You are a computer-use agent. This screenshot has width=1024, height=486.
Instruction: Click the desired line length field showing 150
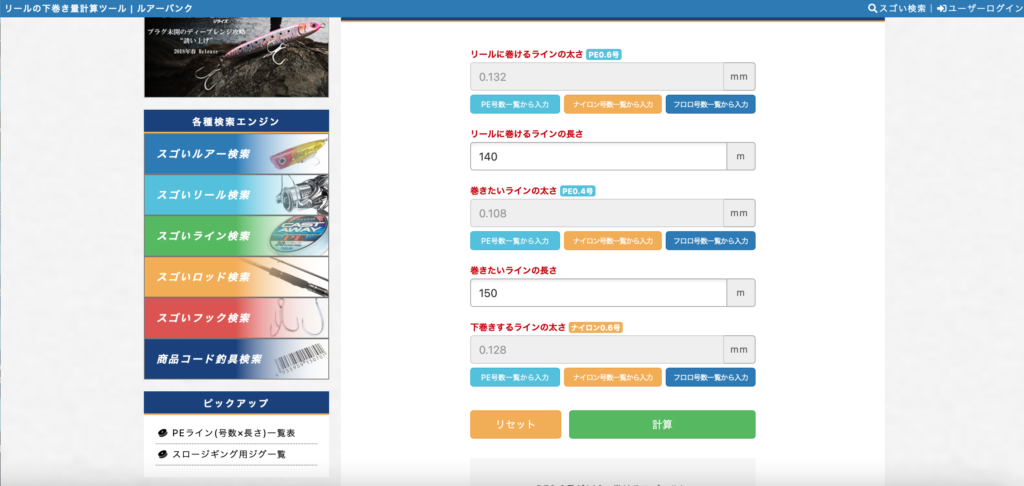[x=597, y=293]
